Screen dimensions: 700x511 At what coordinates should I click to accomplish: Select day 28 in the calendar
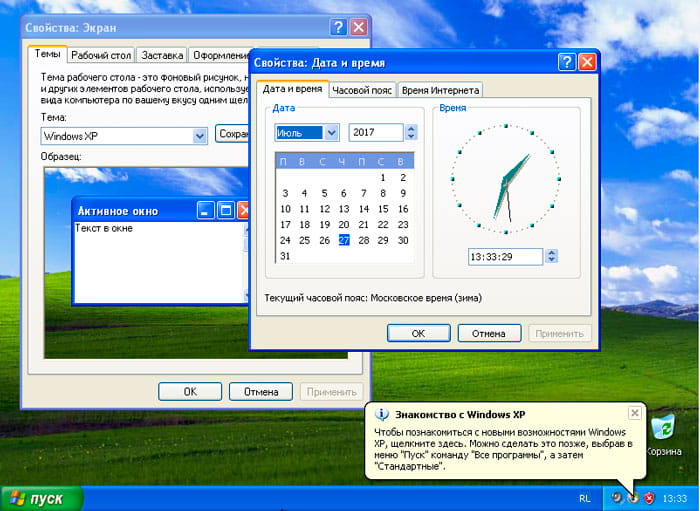coord(363,240)
